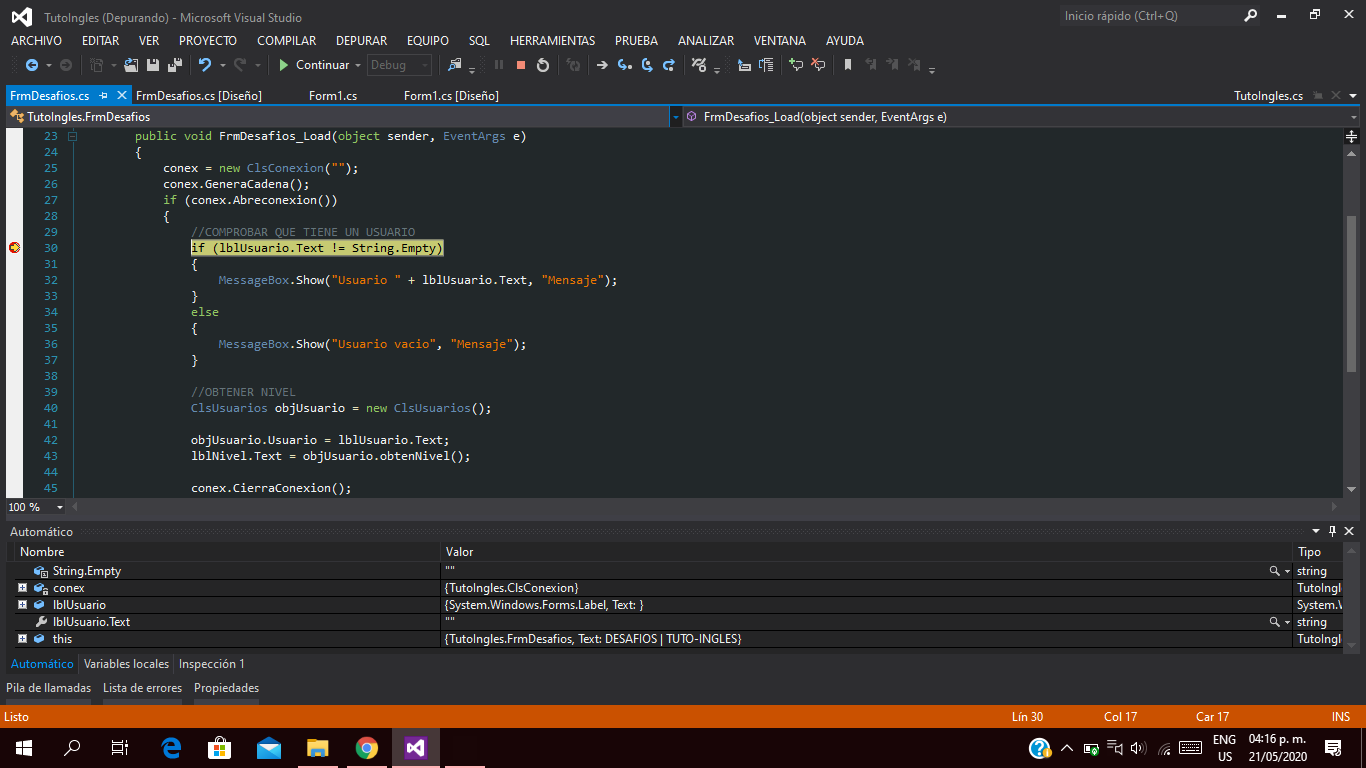Viewport: 1366px width, 768px height.
Task: Open the Propiedades panel
Action: pos(226,688)
